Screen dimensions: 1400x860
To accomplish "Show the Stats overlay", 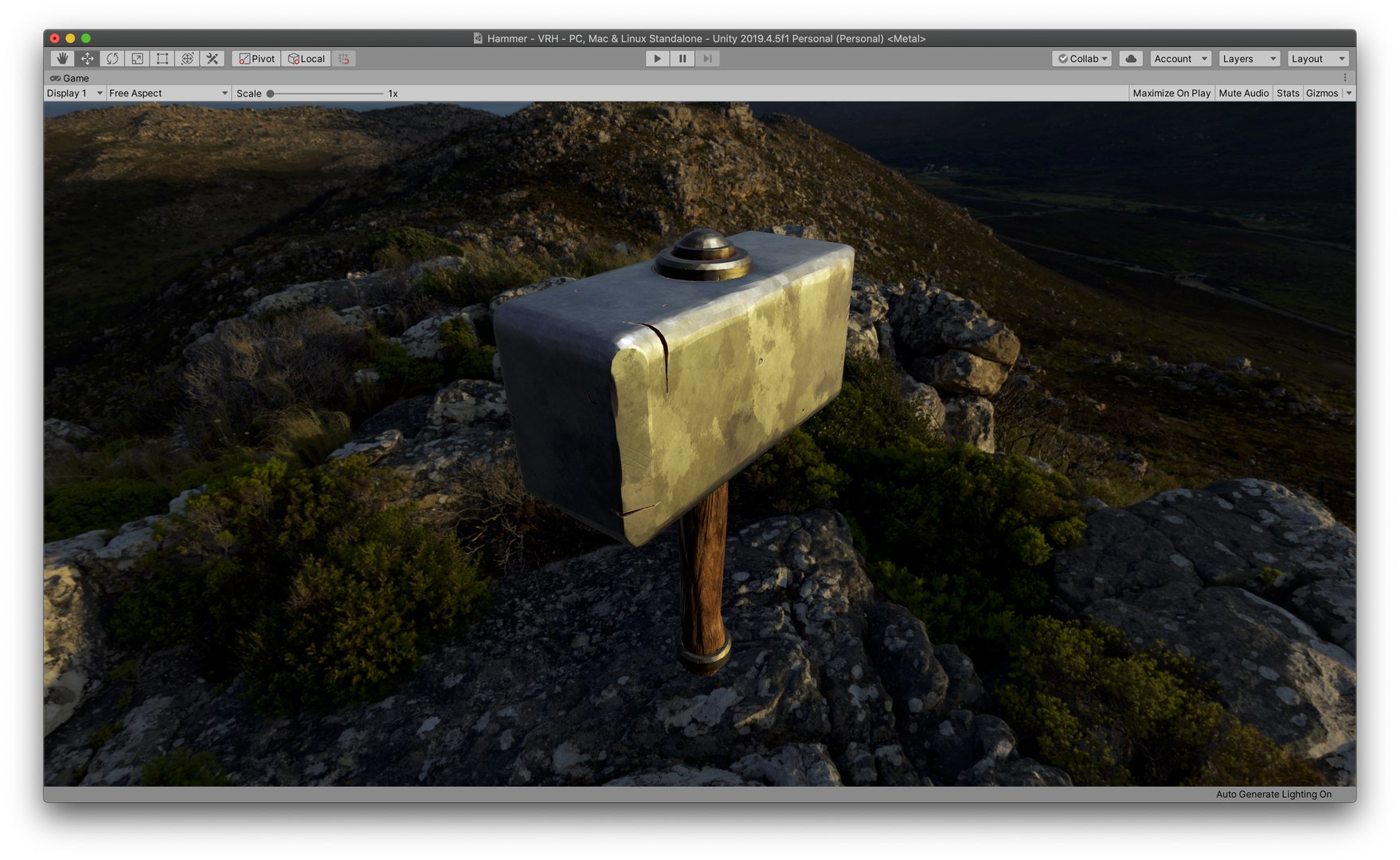I will 1288,93.
